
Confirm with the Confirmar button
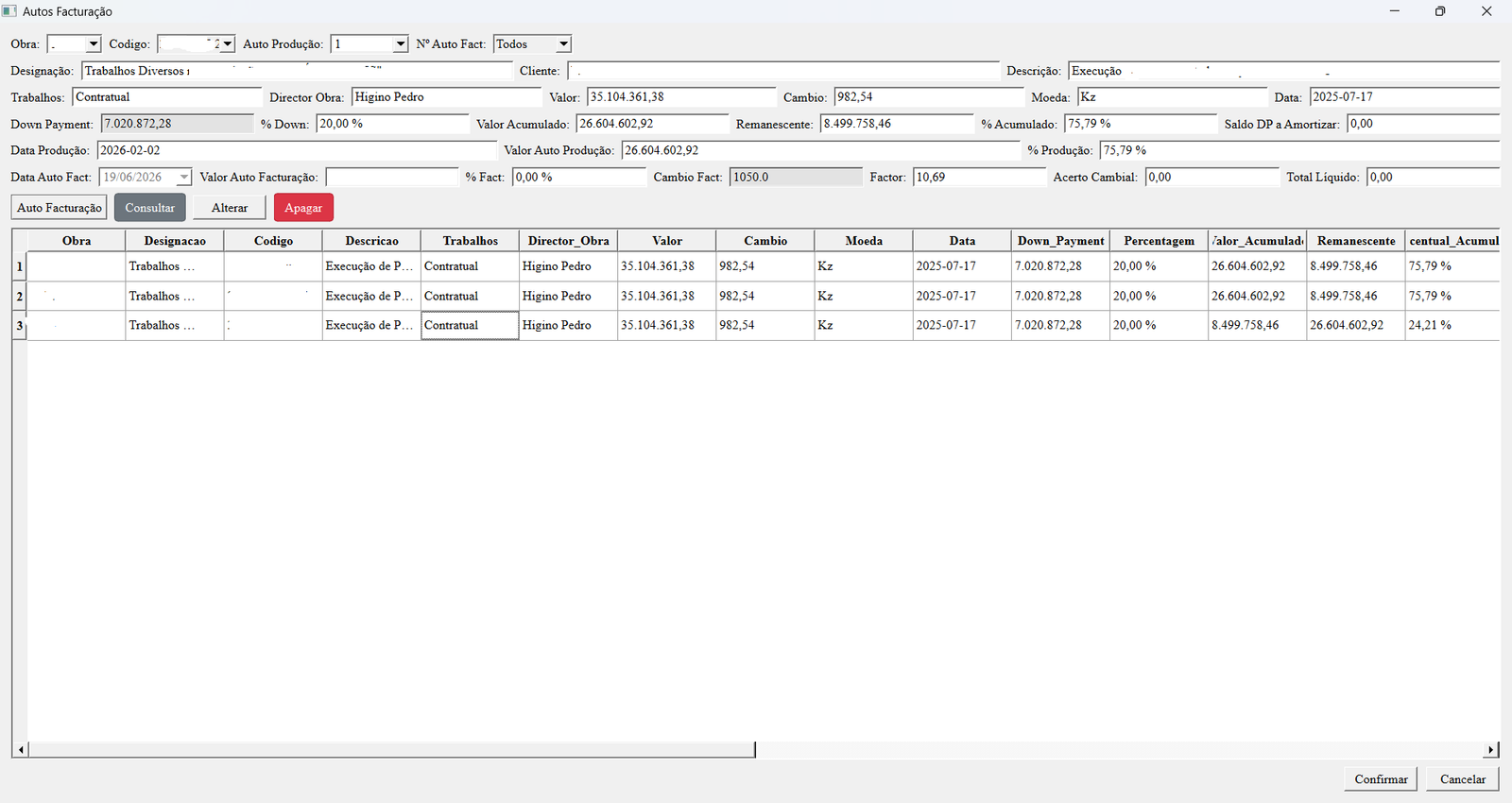pyautogui.click(x=1381, y=779)
